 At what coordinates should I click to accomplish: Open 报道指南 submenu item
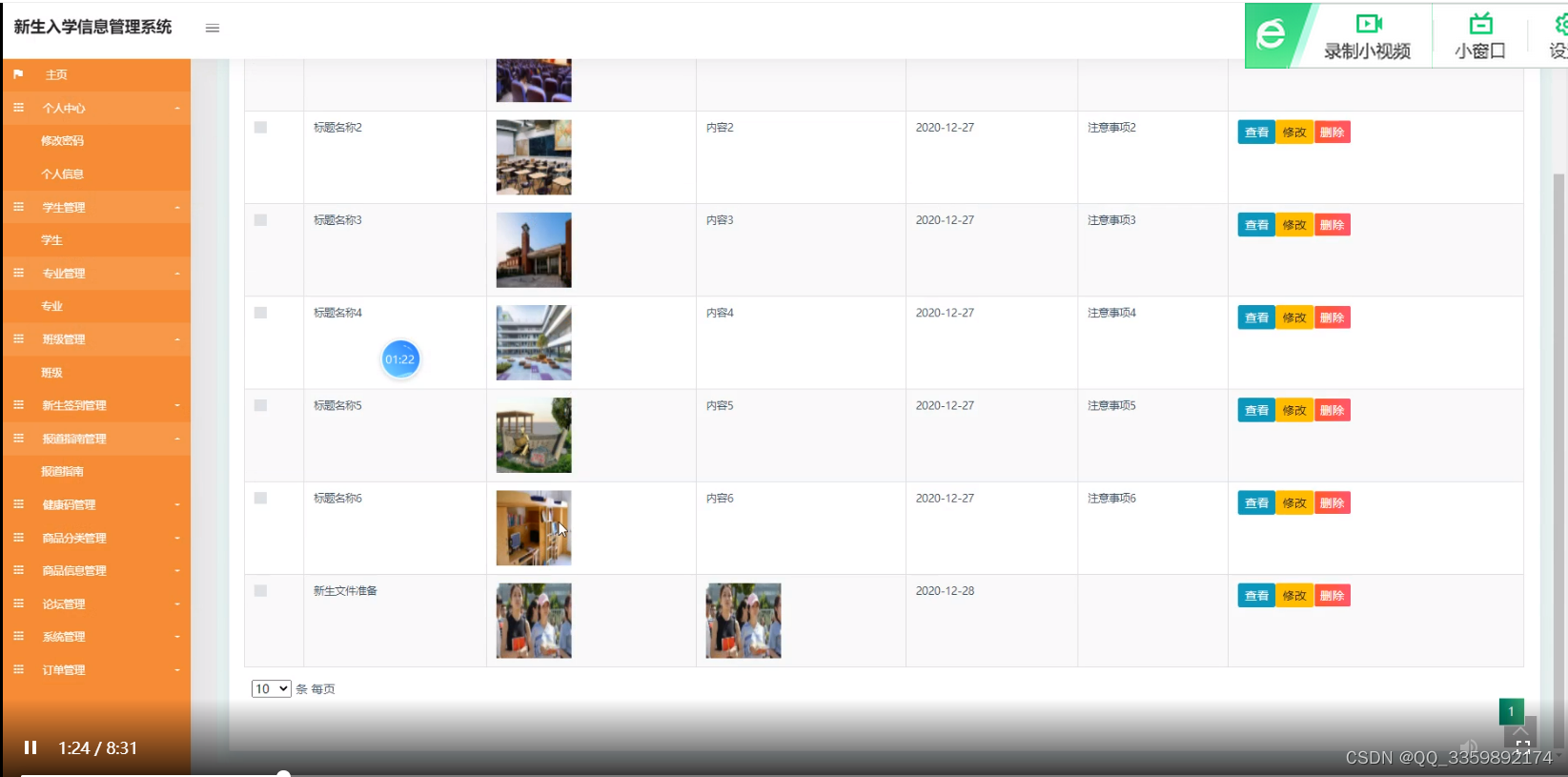pos(62,472)
